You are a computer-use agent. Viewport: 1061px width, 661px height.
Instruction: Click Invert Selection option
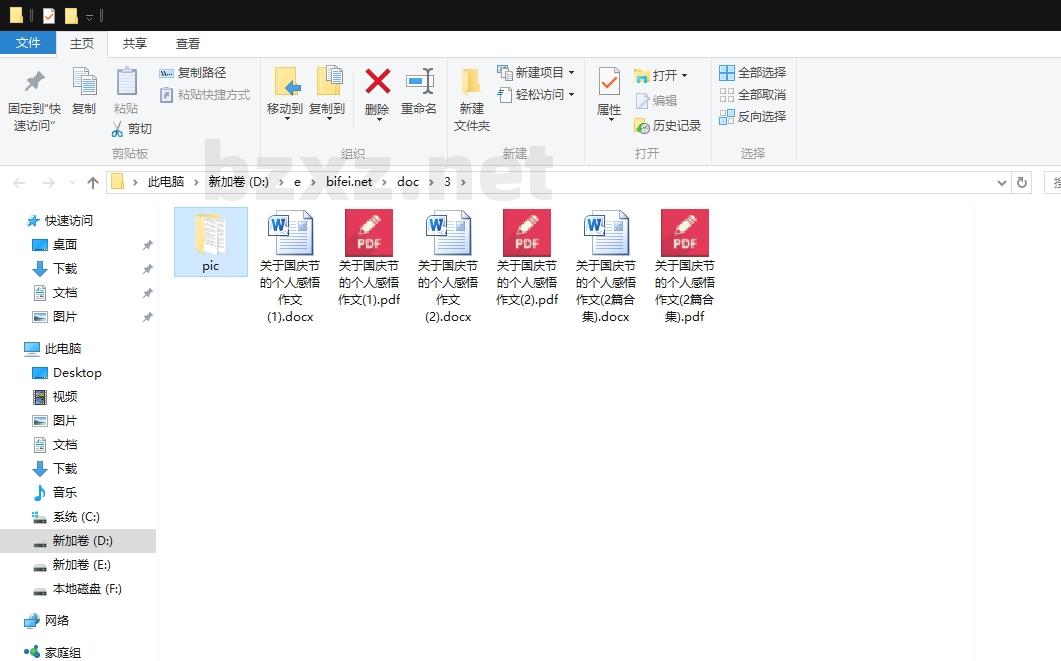click(x=752, y=117)
